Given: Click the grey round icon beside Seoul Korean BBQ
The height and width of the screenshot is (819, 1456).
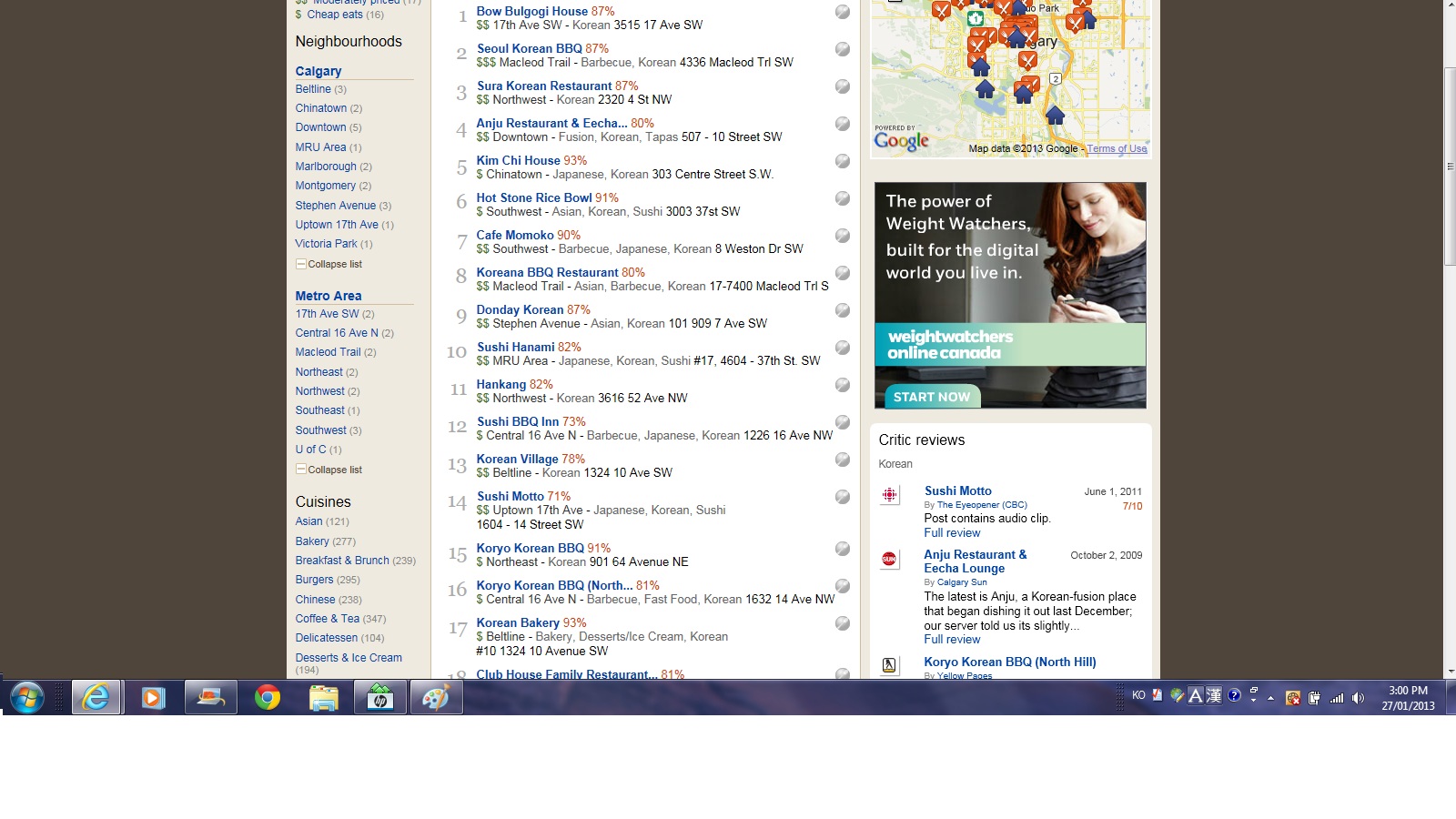Looking at the screenshot, I should click(843, 49).
